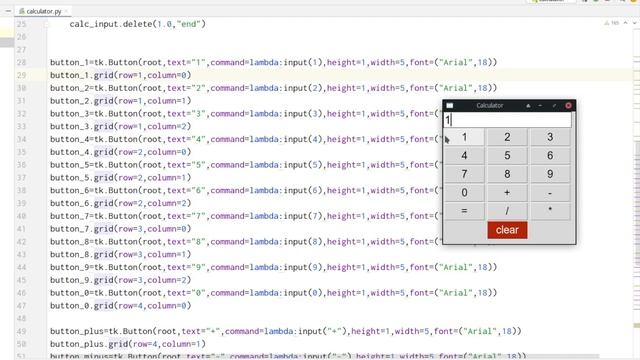Click the equals button in Calculator
The image size is (640, 360).
464,211
